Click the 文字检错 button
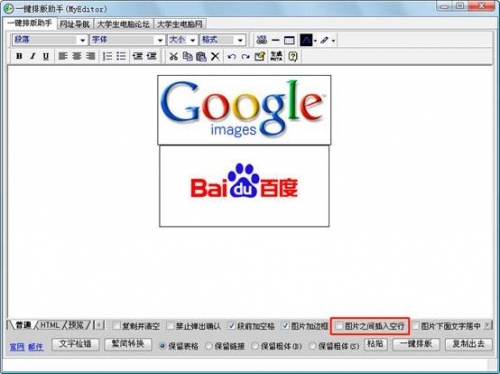500x374 pixels. point(75,344)
